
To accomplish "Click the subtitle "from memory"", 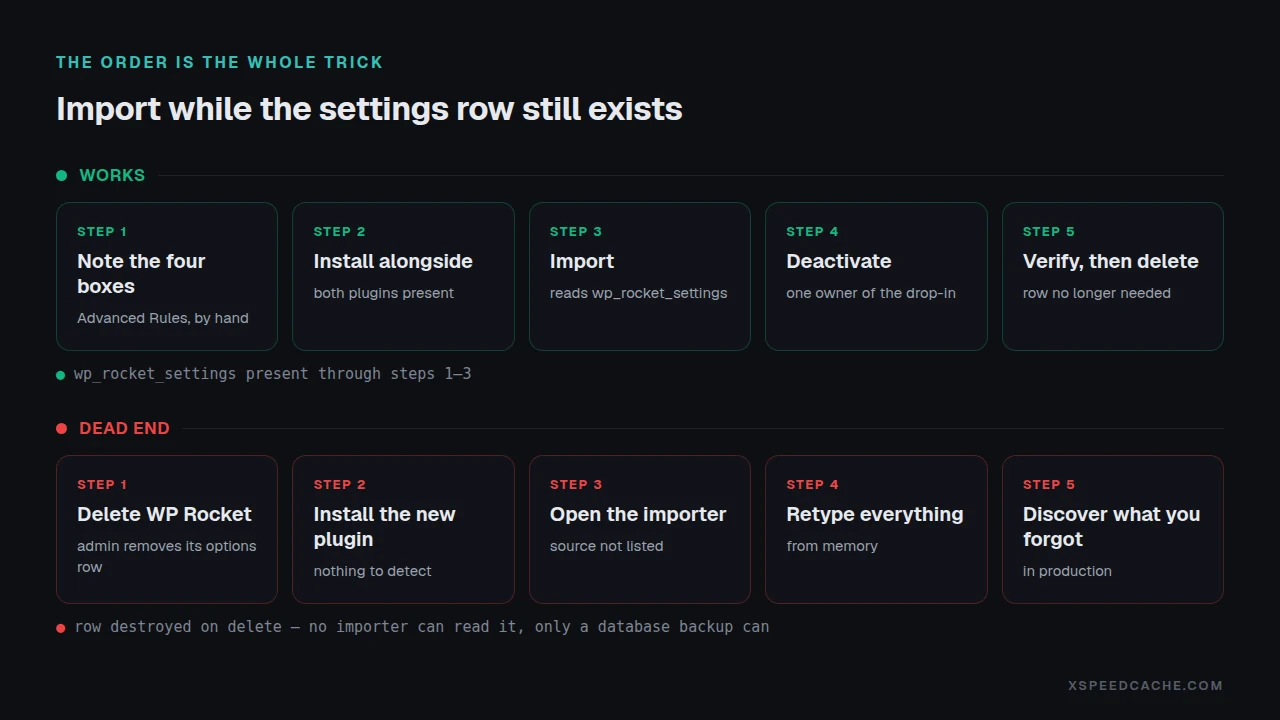I will 832,546.
